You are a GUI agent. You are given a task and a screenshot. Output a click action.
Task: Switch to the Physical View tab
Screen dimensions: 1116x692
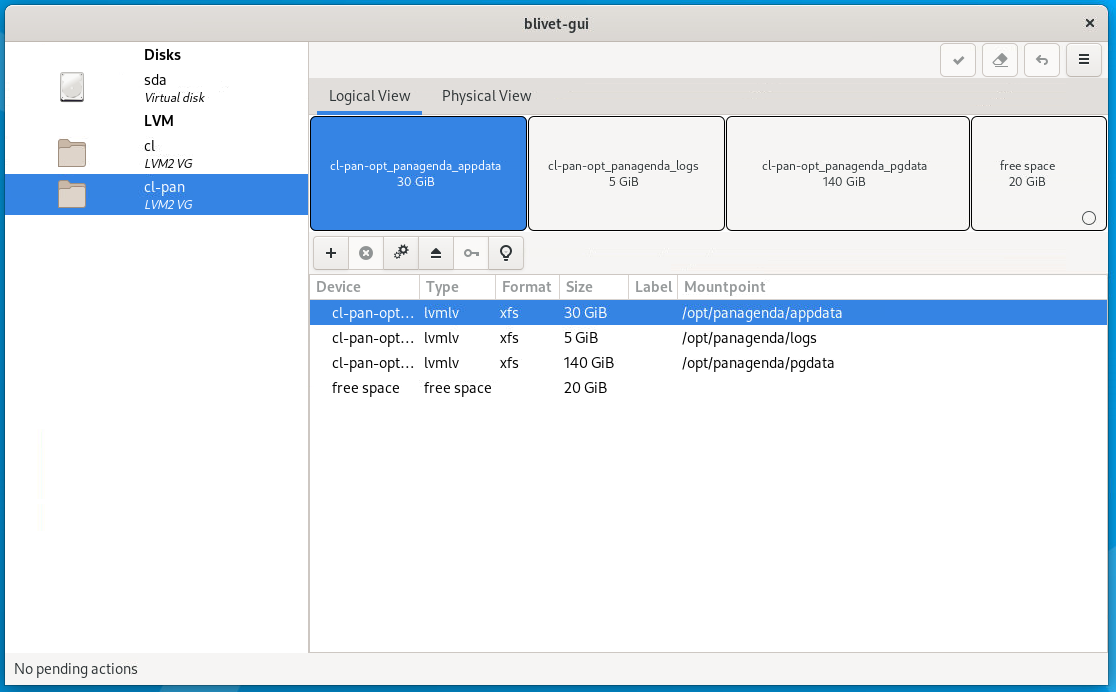click(486, 96)
